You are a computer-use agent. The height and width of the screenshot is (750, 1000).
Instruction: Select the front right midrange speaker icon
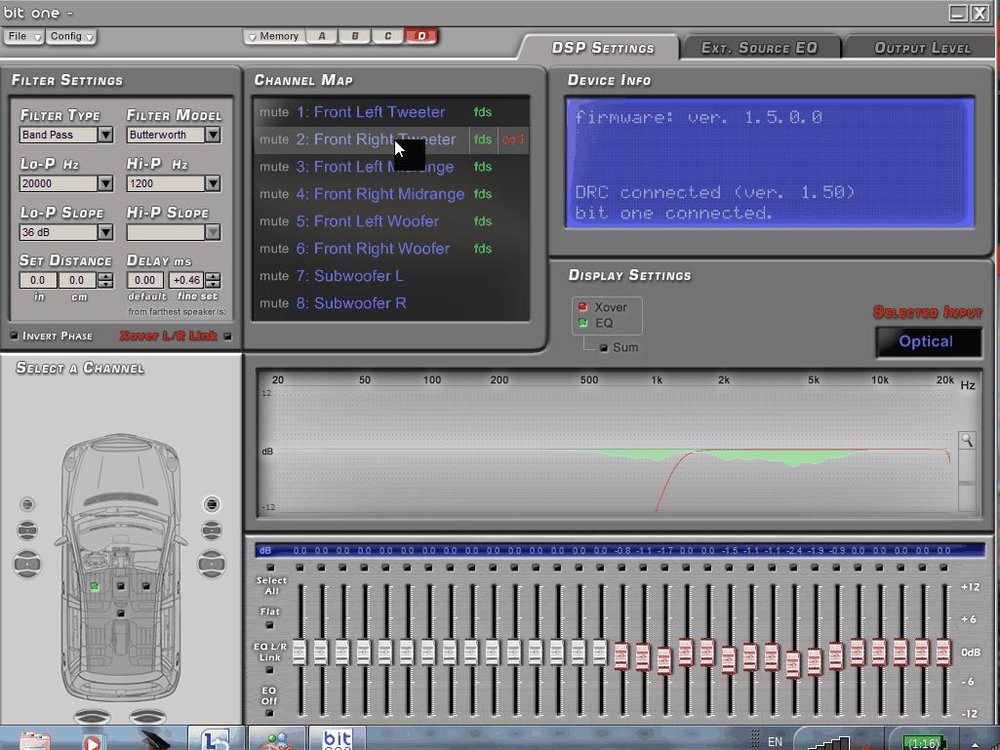pyautogui.click(x=212, y=530)
